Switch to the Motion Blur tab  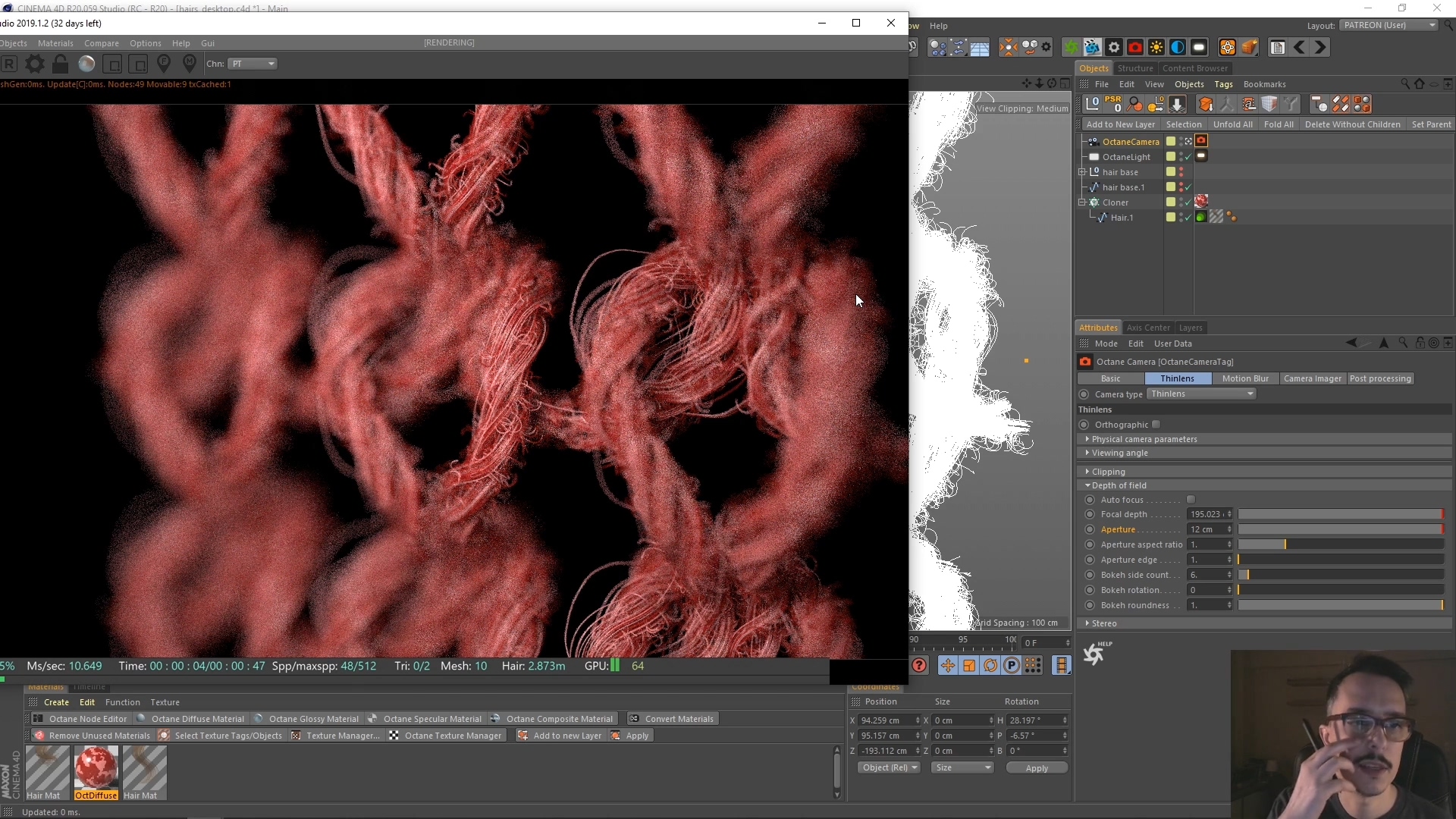click(x=1246, y=378)
